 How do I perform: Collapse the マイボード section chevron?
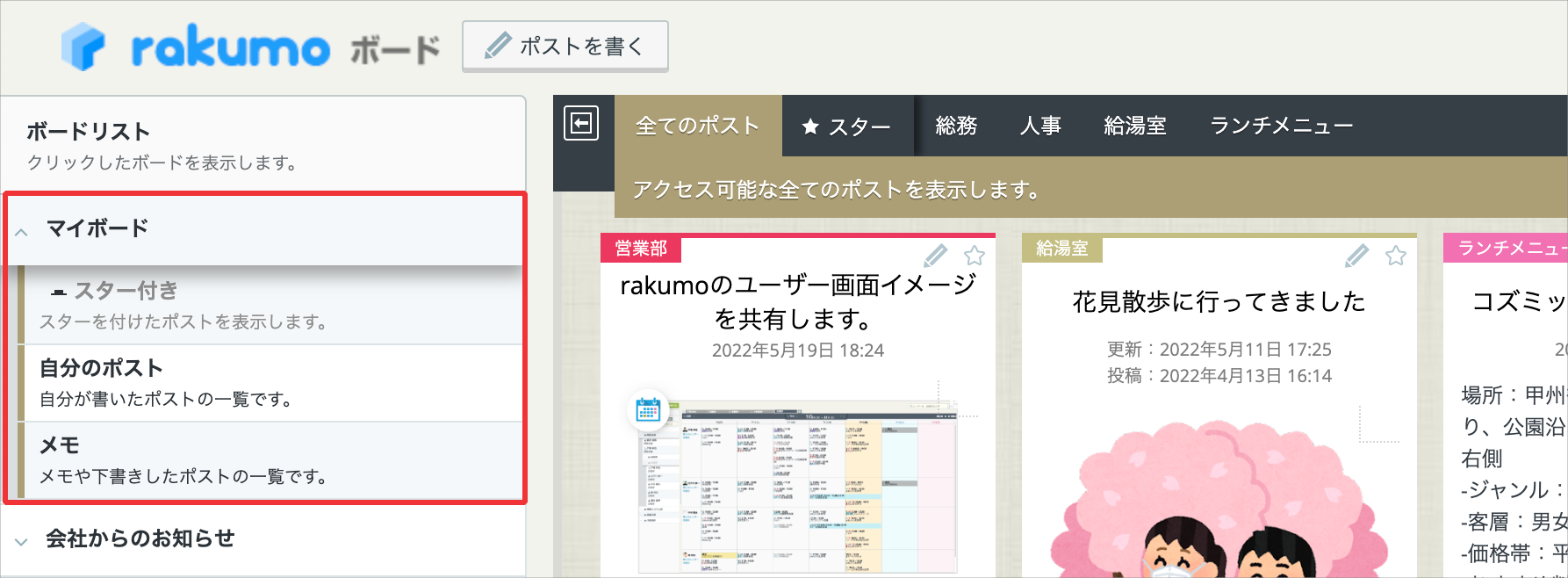coord(22,232)
